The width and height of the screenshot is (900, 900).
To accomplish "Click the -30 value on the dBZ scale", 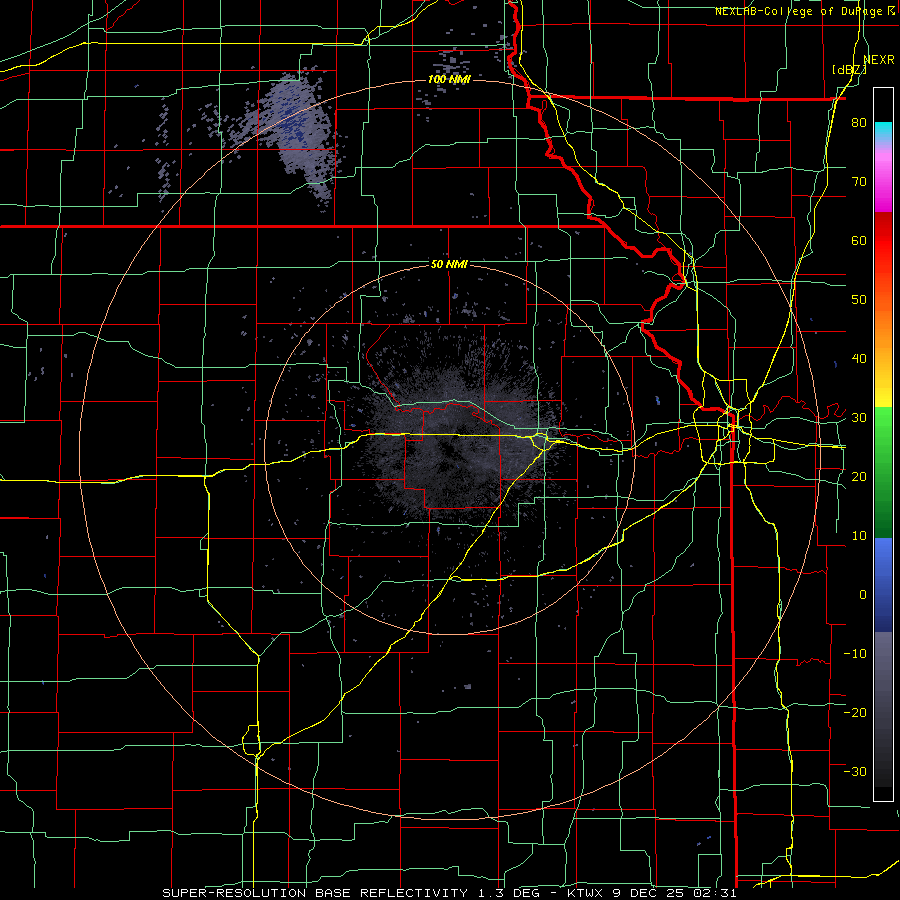I will tap(855, 771).
